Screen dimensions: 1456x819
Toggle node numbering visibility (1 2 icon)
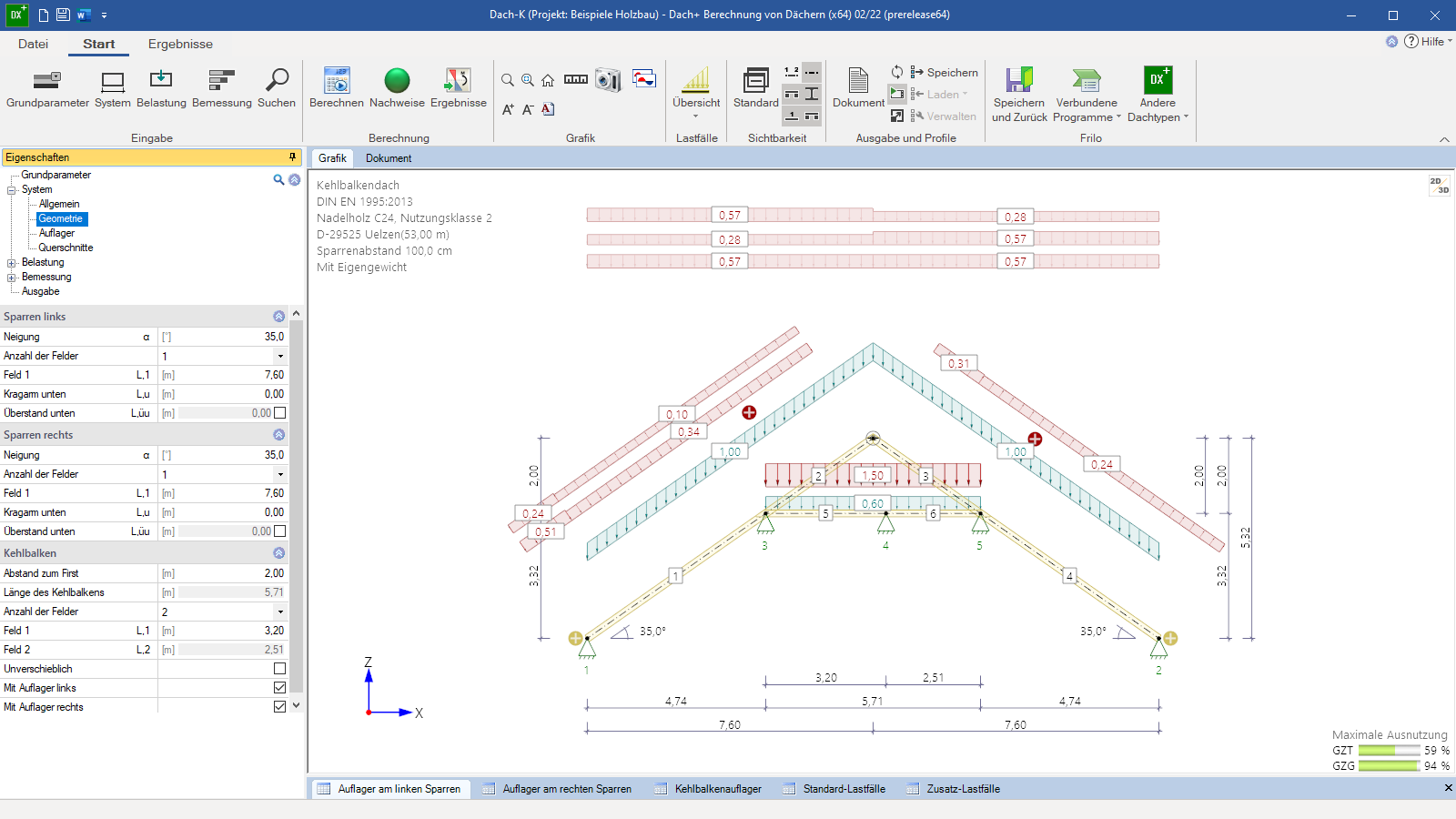click(792, 72)
